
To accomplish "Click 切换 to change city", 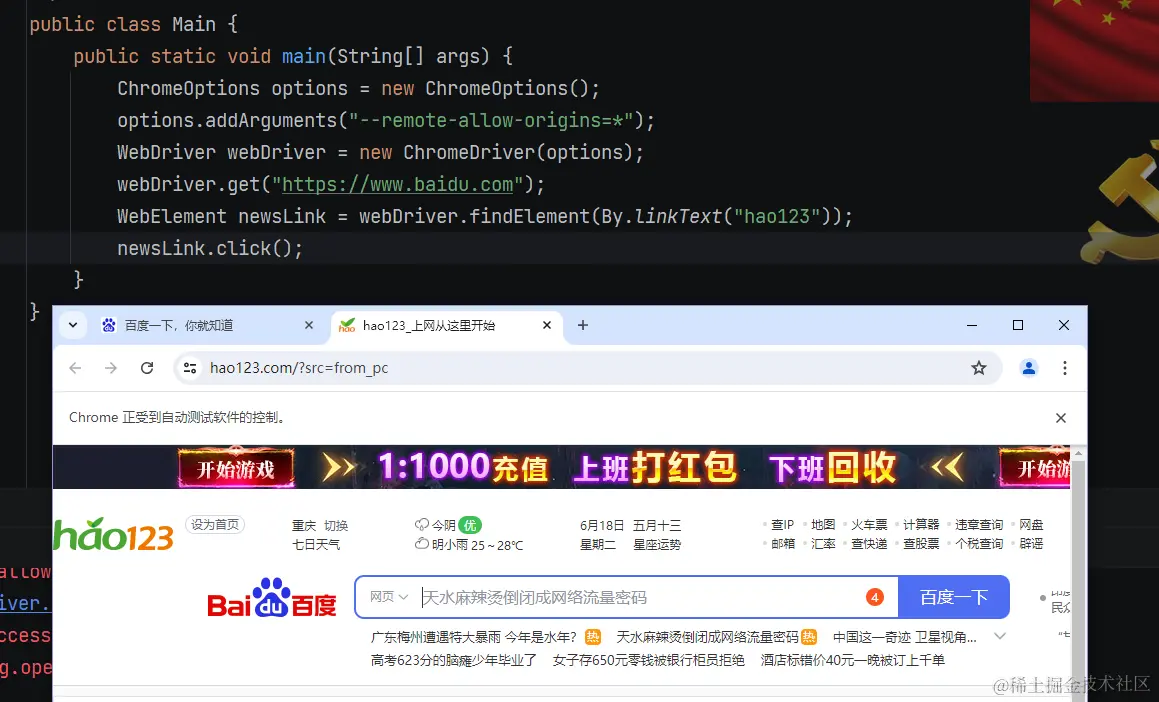I will (x=336, y=525).
